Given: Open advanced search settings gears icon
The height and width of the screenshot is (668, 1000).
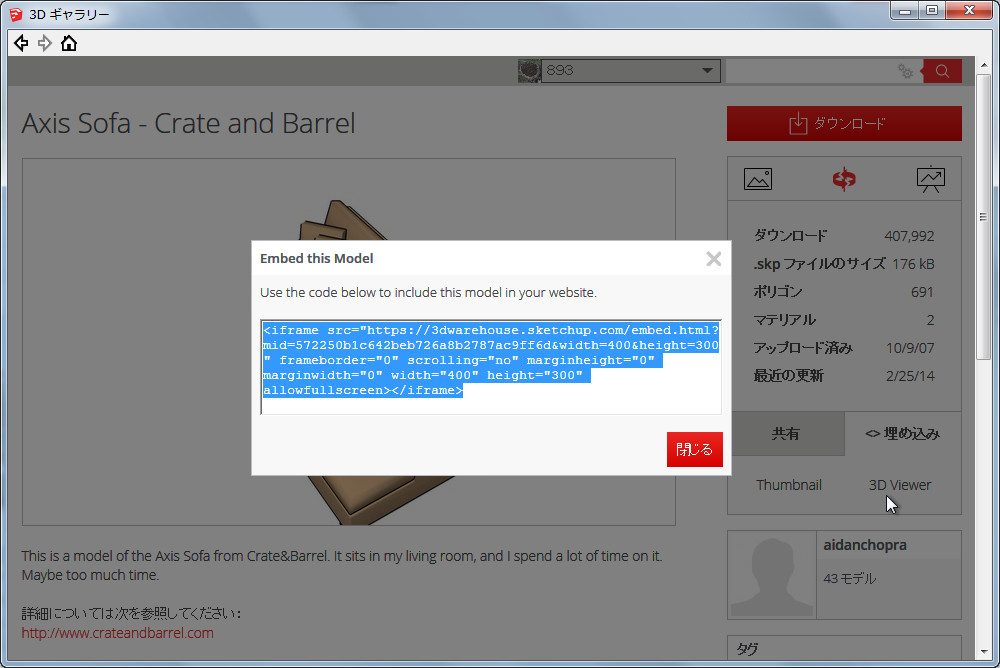Looking at the screenshot, I should tap(906, 71).
